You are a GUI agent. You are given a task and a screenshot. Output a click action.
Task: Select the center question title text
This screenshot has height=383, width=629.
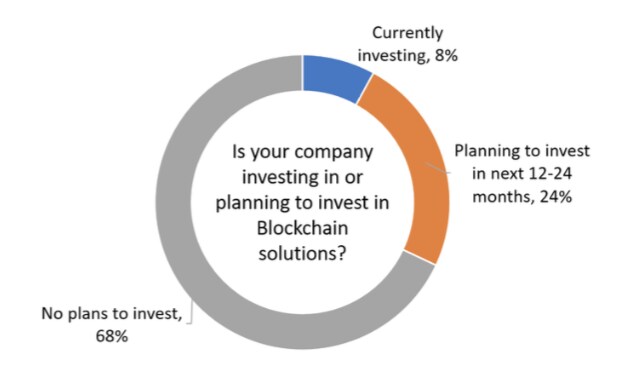tap(302, 203)
